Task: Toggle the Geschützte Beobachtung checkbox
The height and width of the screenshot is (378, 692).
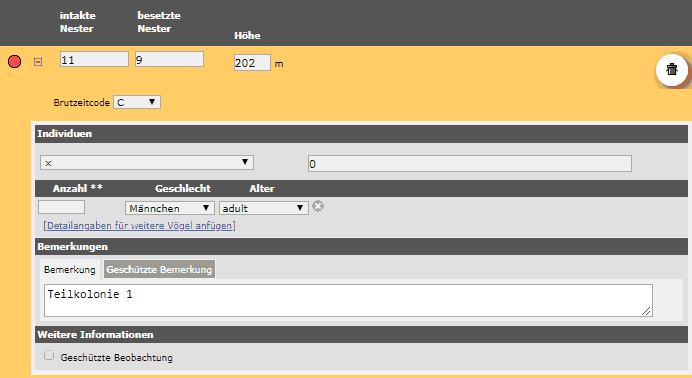Action: tap(49, 355)
